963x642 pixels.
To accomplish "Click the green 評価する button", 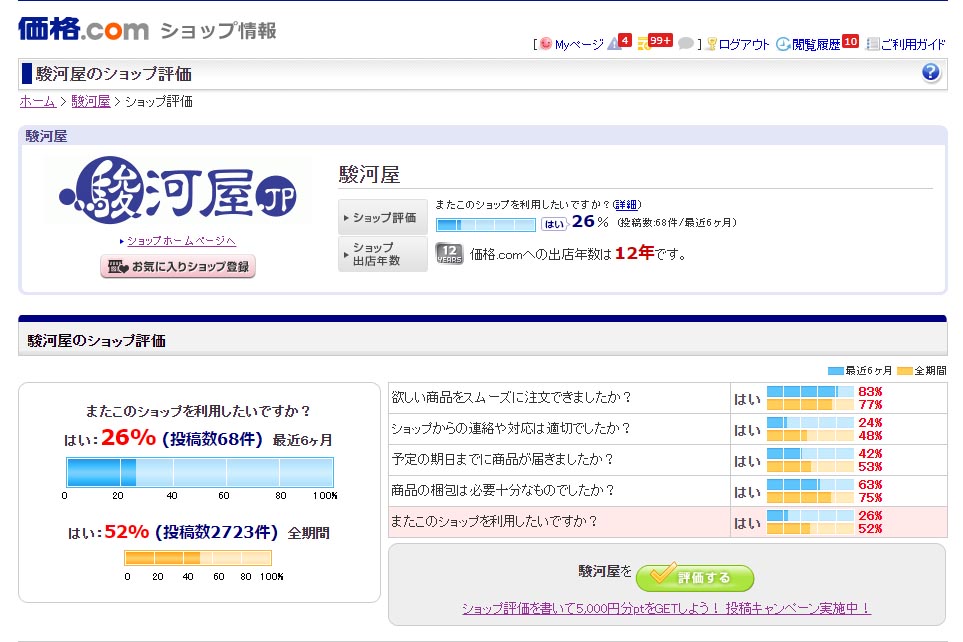I will tap(695, 577).
